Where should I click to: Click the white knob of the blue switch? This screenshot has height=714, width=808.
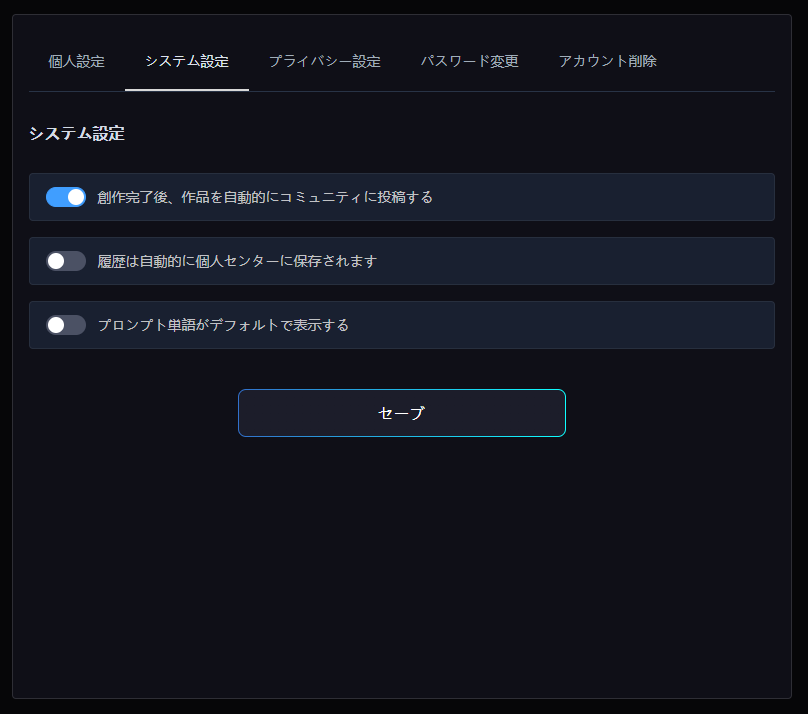76,197
